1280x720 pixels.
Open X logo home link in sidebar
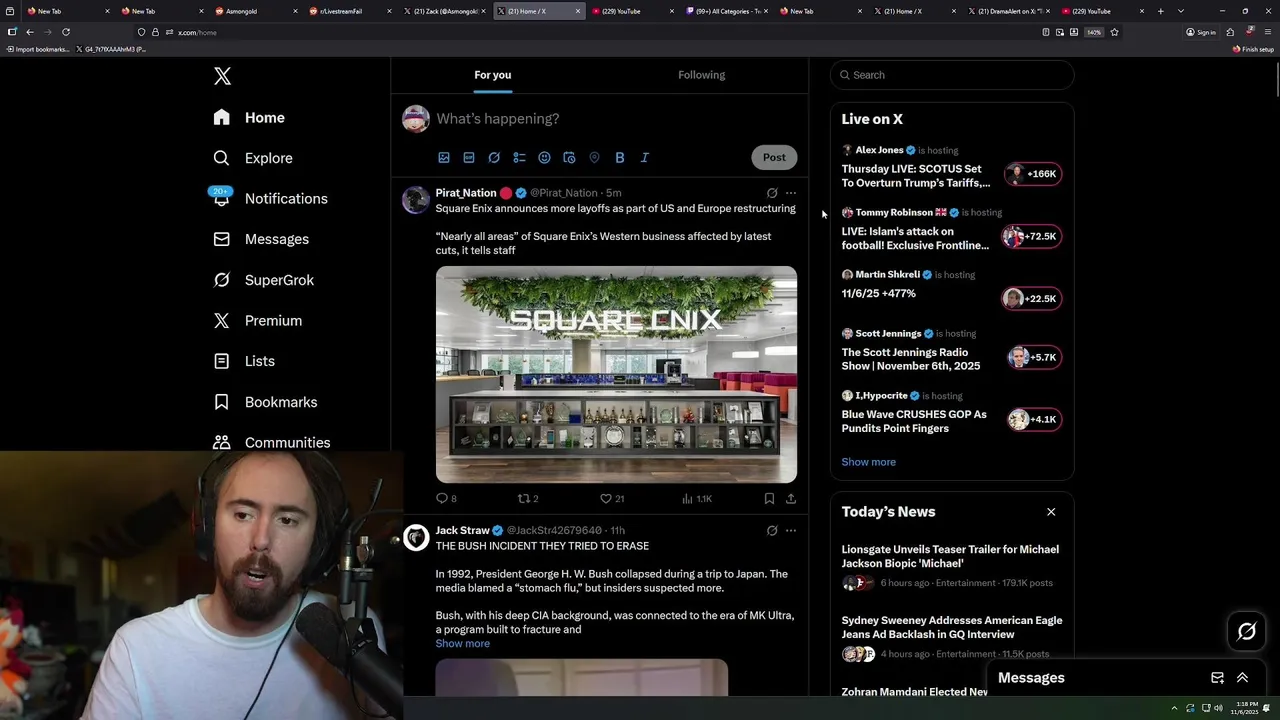pos(222,76)
